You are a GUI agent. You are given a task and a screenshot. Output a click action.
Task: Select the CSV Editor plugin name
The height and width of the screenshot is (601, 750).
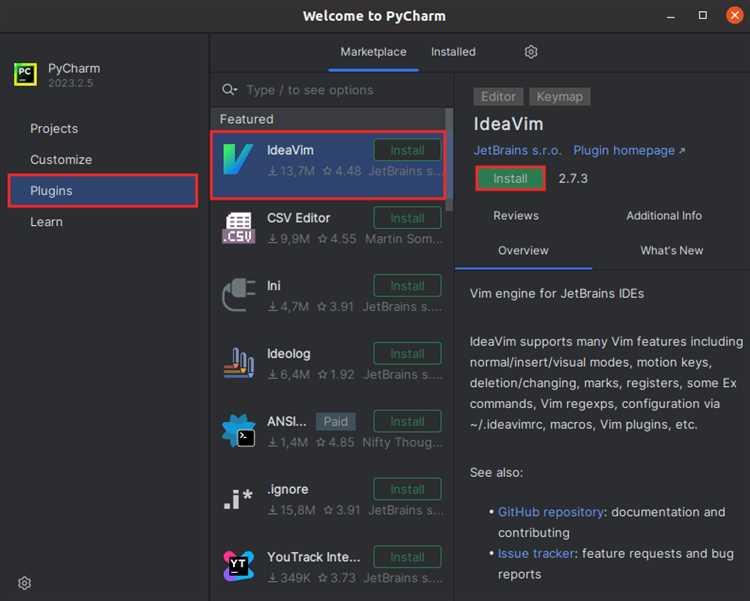pos(298,218)
